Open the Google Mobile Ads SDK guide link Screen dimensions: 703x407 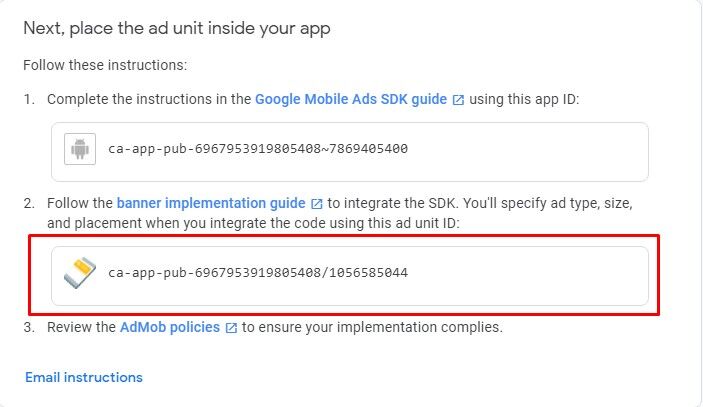[x=350, y=99]
